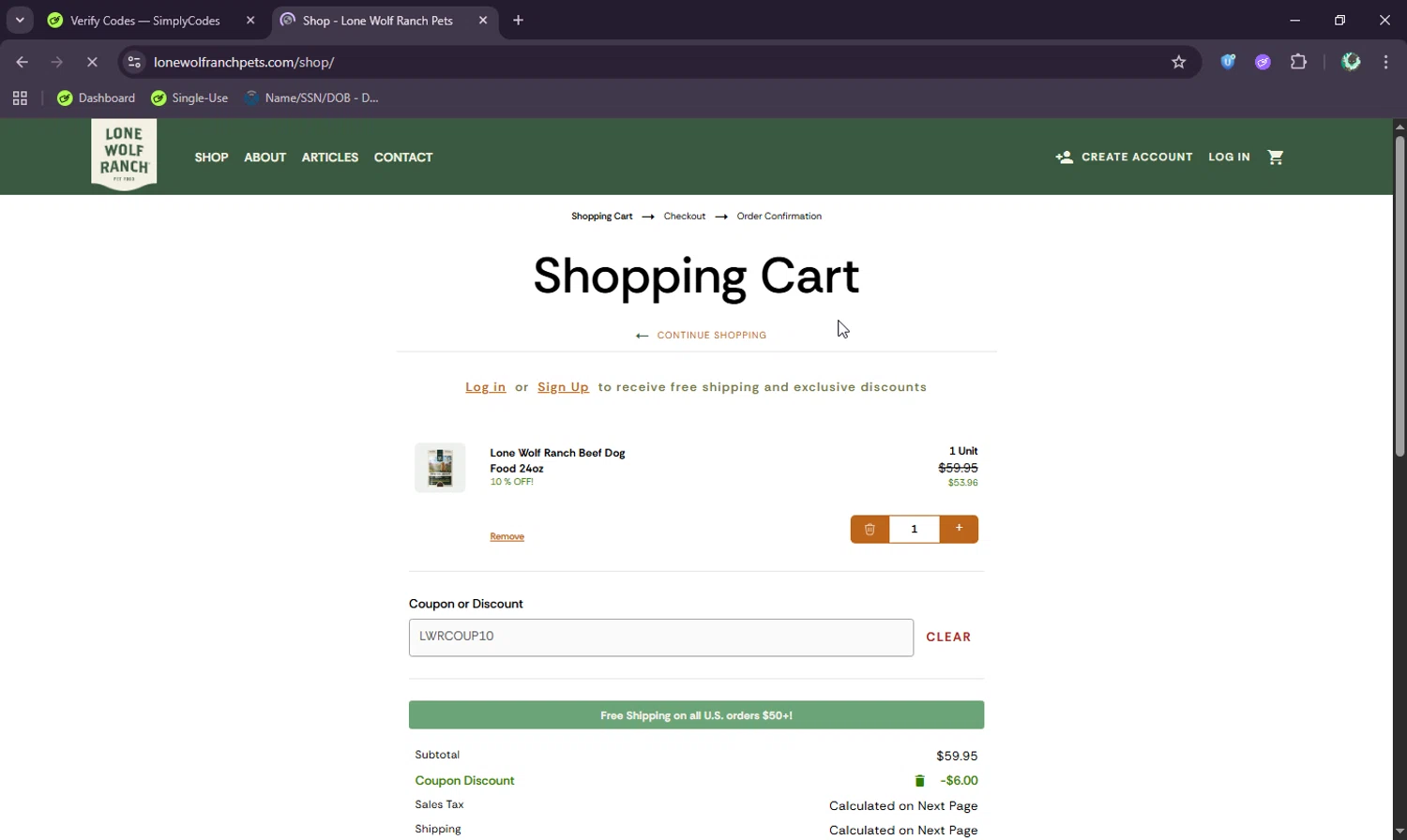Open the Dashboard bookmark
Viewport: 1407px width, 840px height.
[97, 97]
